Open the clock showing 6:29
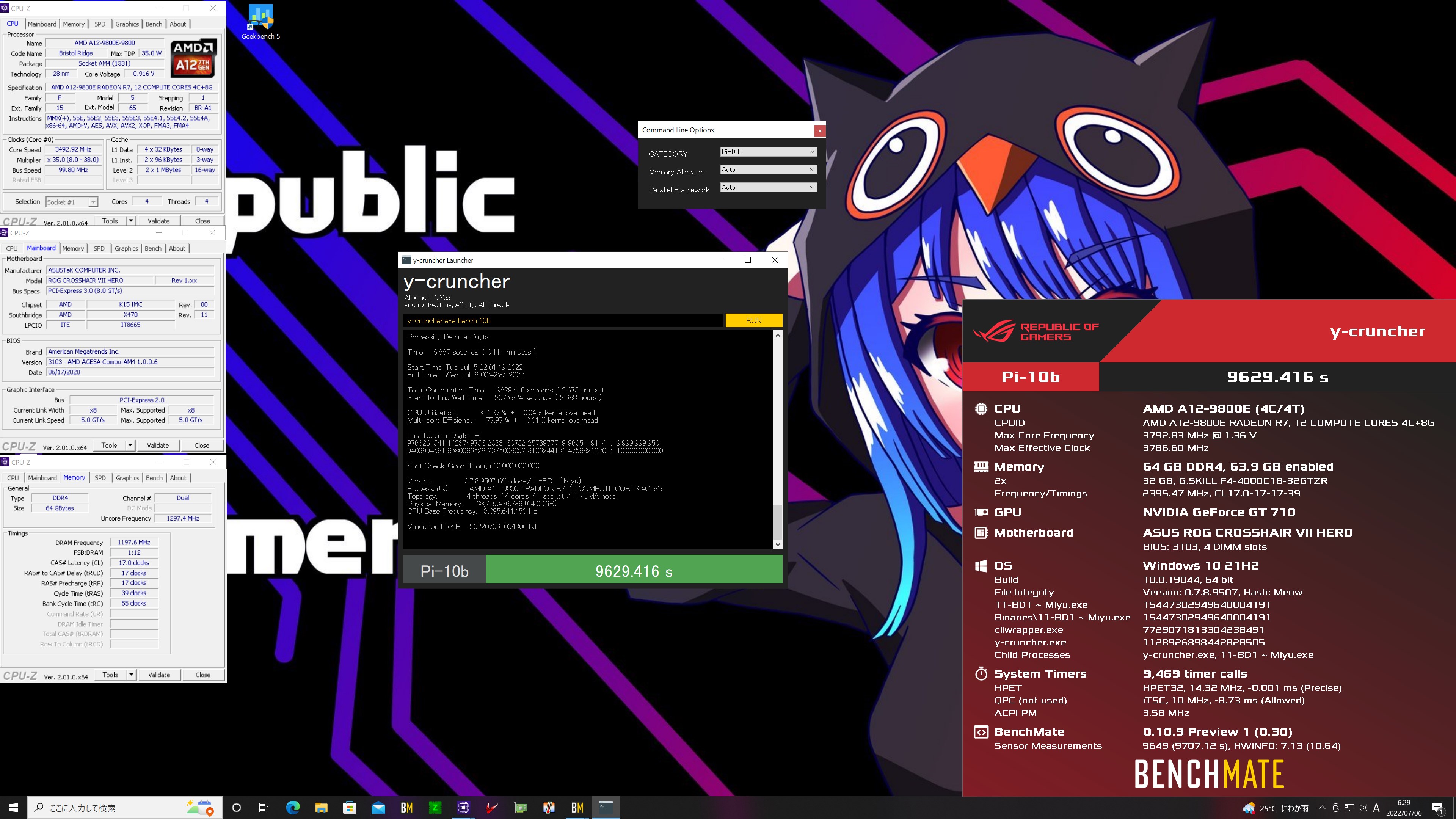Screen dimensions: 1456x819 pyautogui.click(x=1403, y=808)
